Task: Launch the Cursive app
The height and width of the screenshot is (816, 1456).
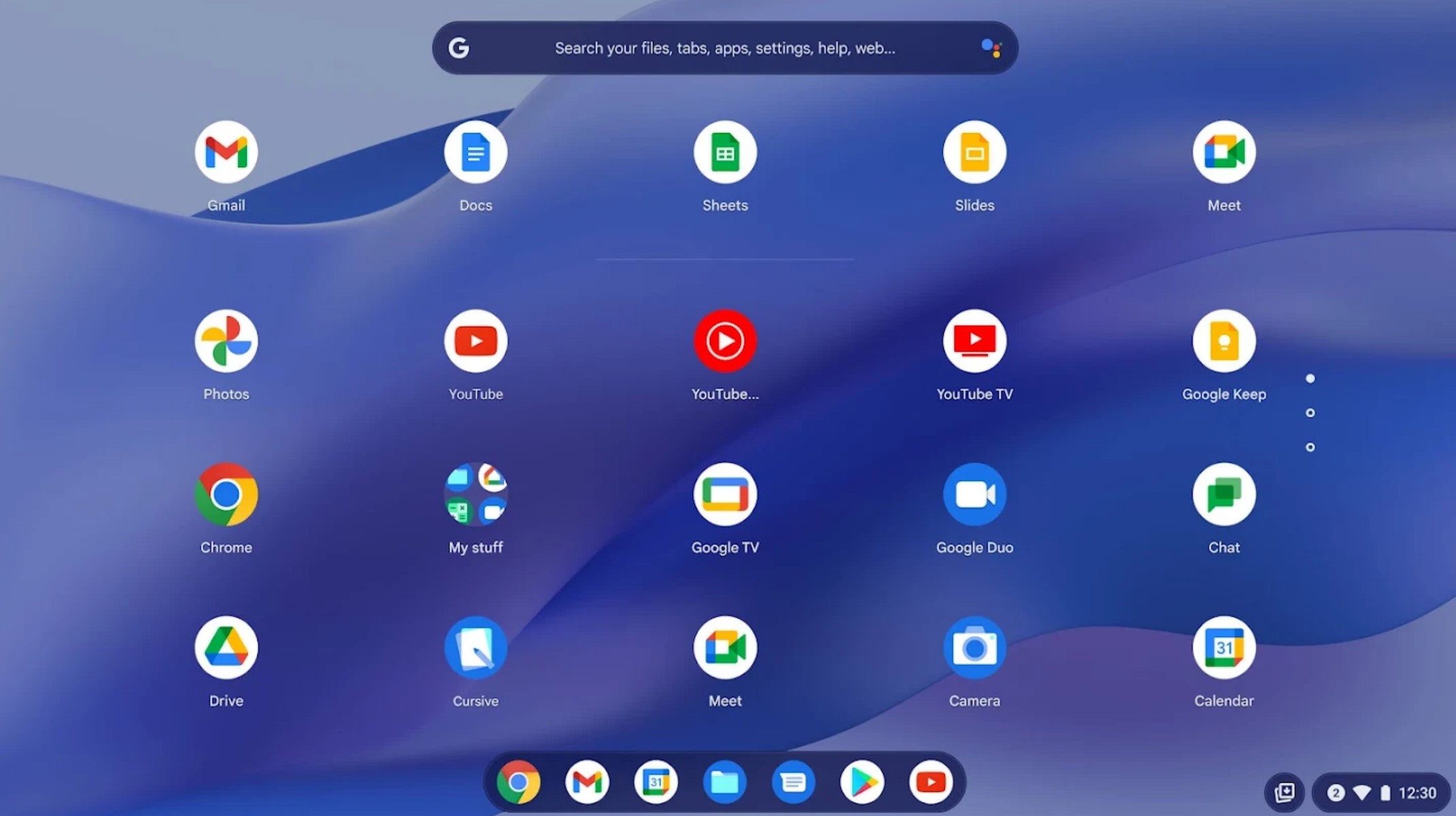Action: click(476, 648)
